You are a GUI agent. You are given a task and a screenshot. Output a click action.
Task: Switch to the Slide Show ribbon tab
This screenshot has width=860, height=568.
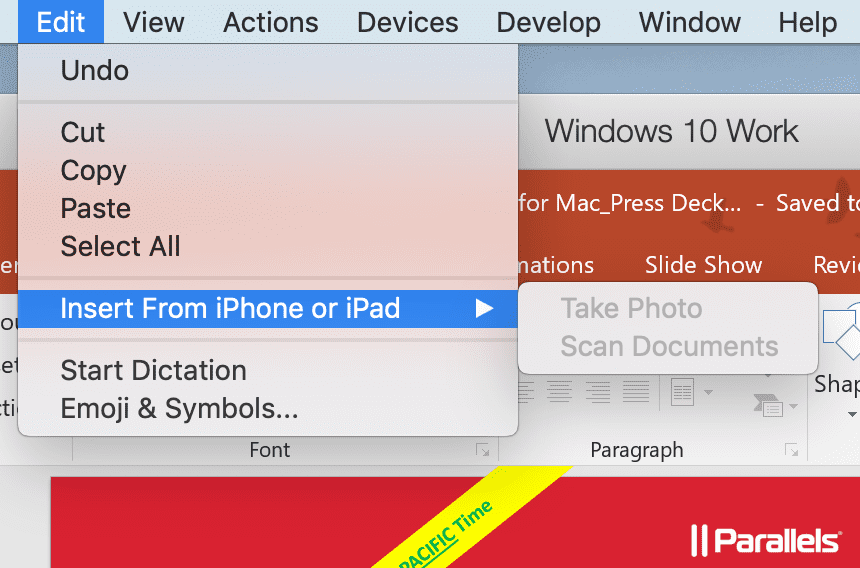click(x=703, y=265)
